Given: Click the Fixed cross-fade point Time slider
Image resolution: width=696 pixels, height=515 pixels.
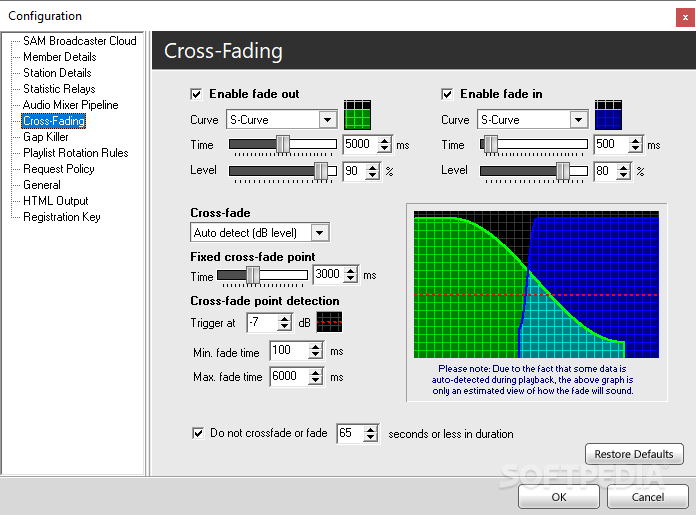Looking at the screenshot, I should coord(262,275).
